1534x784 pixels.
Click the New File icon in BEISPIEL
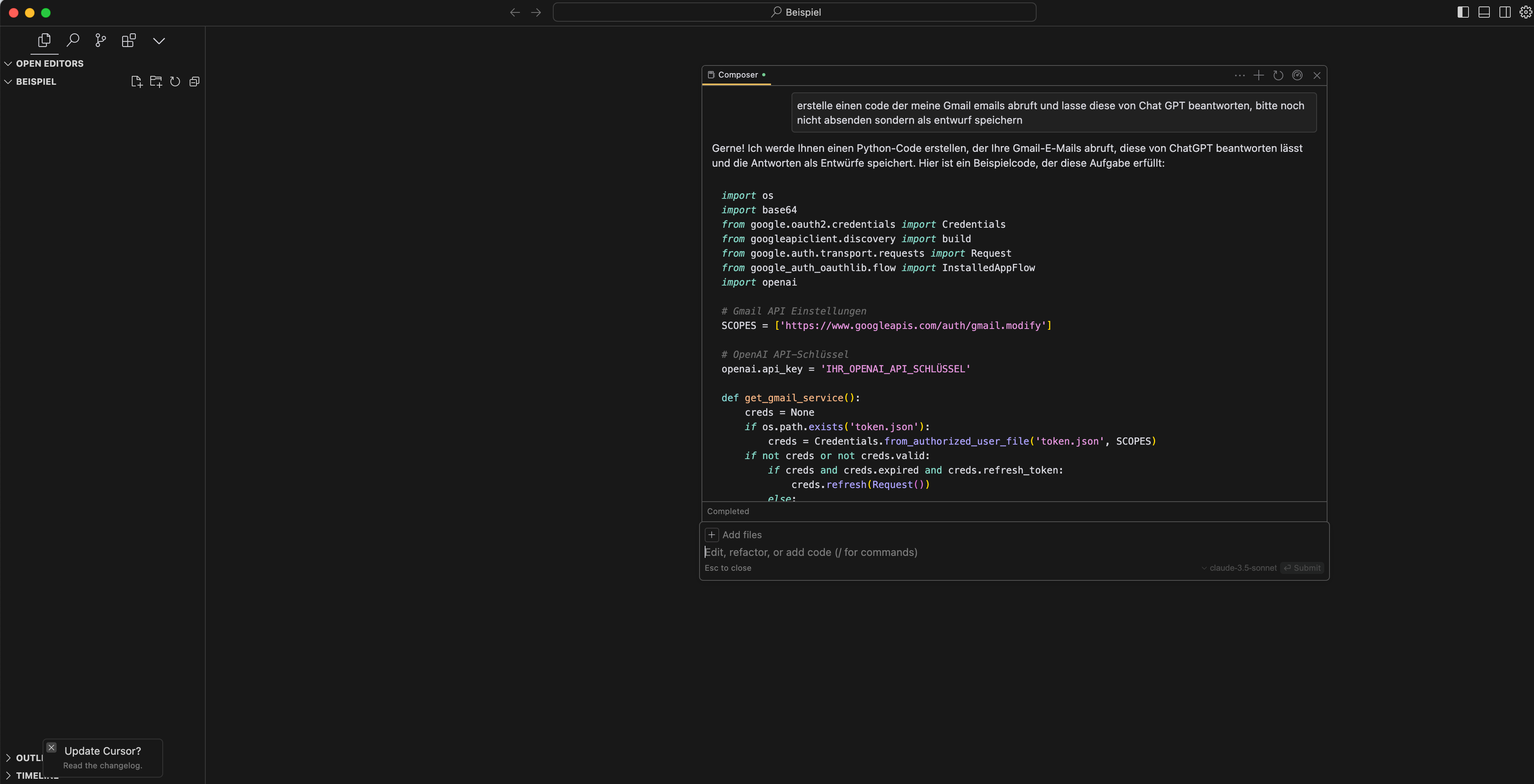click(136, 82)
